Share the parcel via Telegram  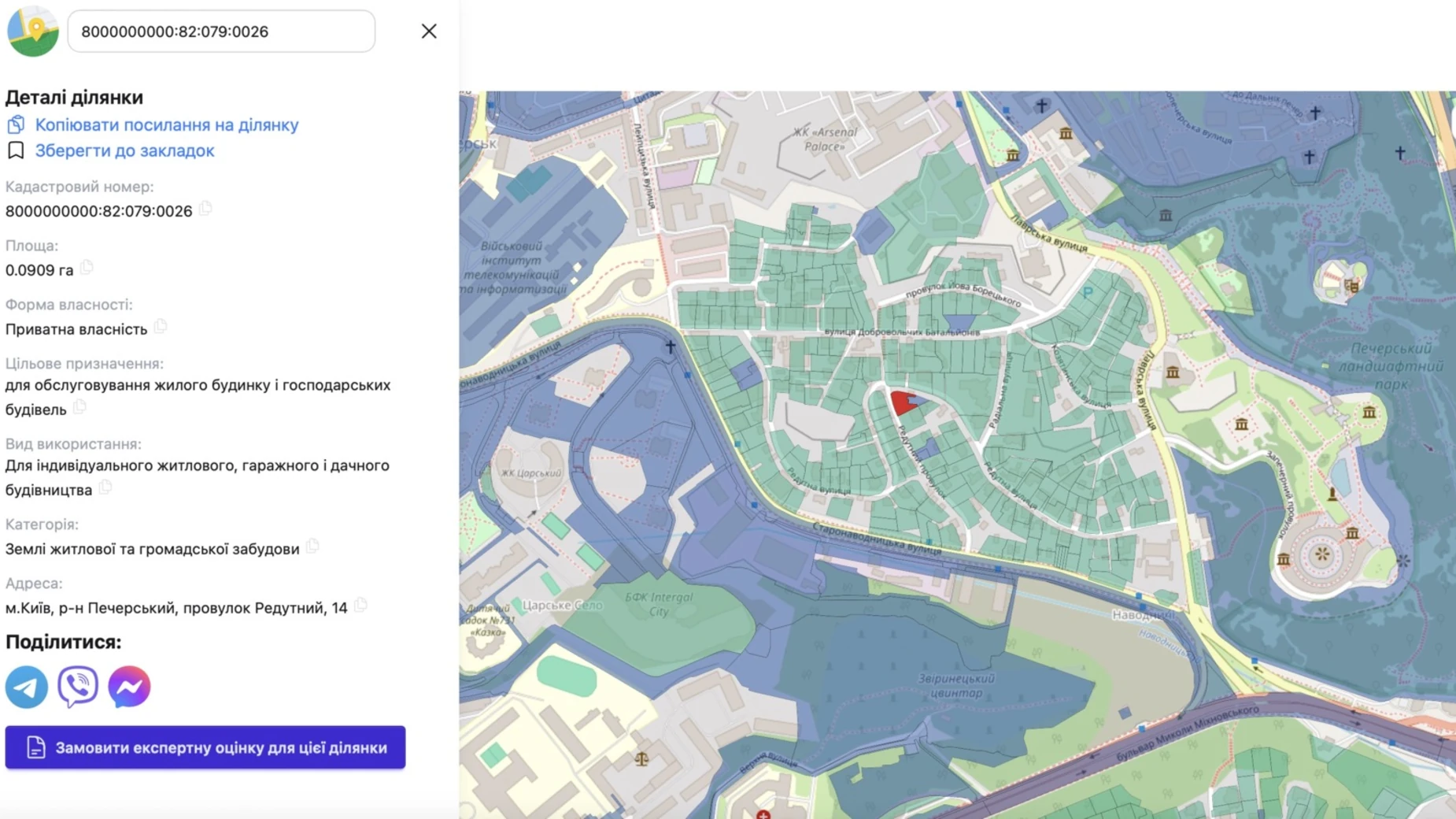27,687
